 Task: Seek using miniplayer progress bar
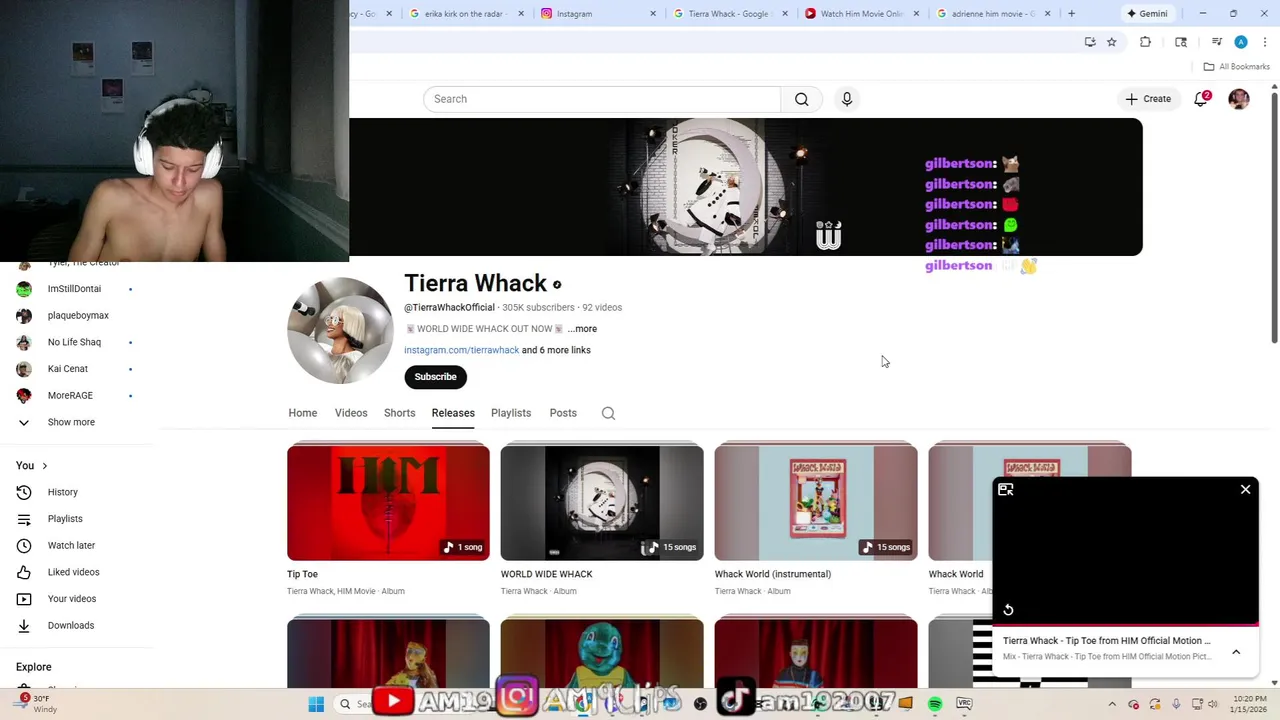(1125, 625)
